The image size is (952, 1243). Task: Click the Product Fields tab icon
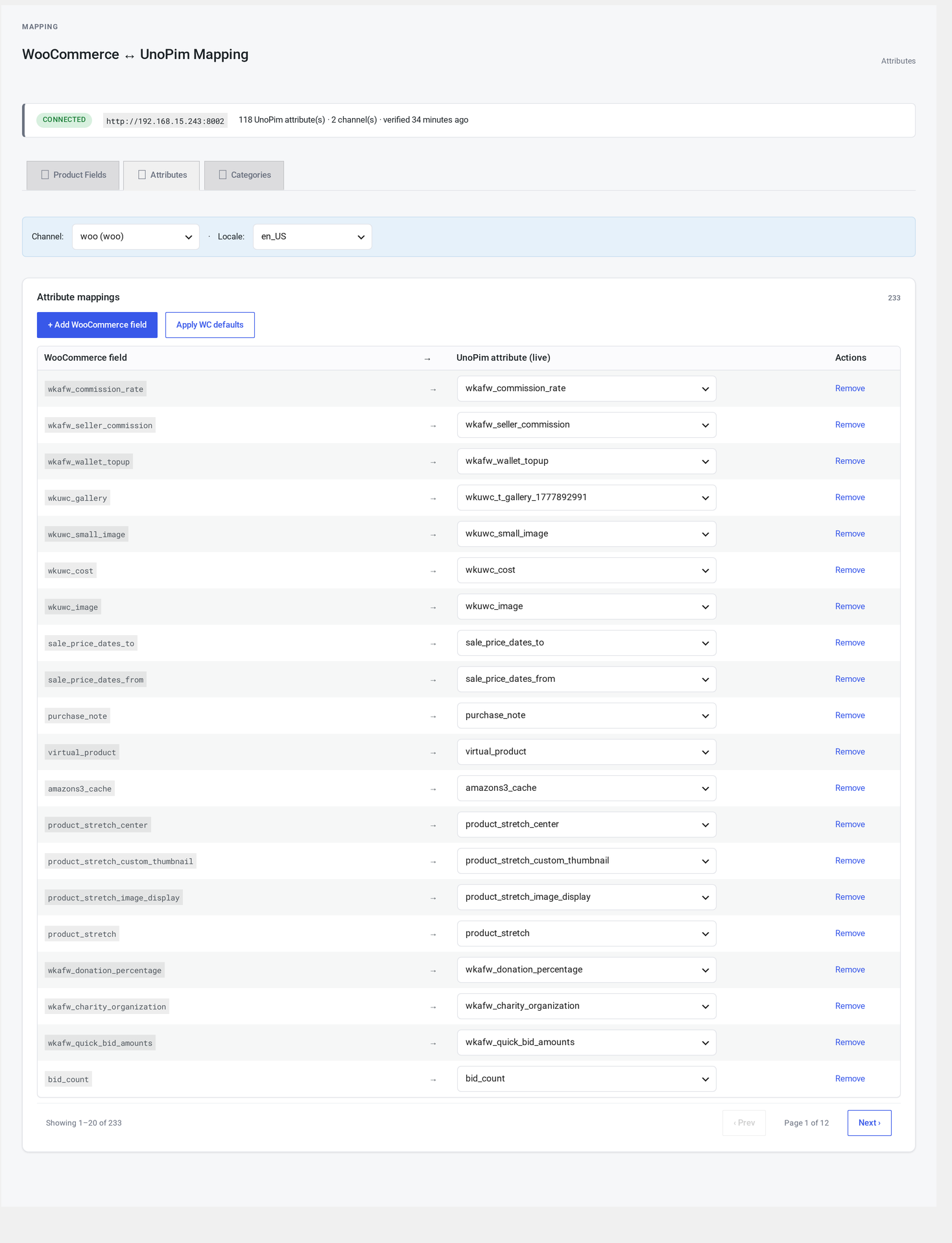click(x=45, y=175)
